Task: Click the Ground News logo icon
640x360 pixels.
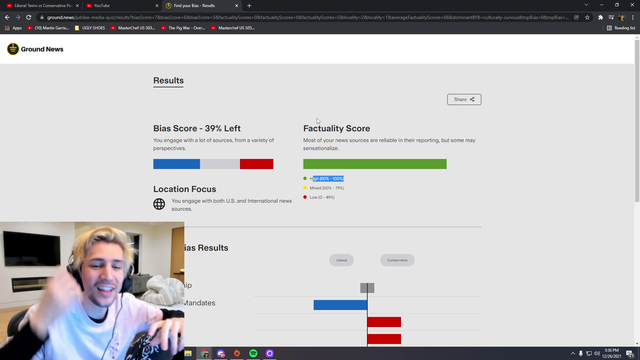Action: click(13, 49)
